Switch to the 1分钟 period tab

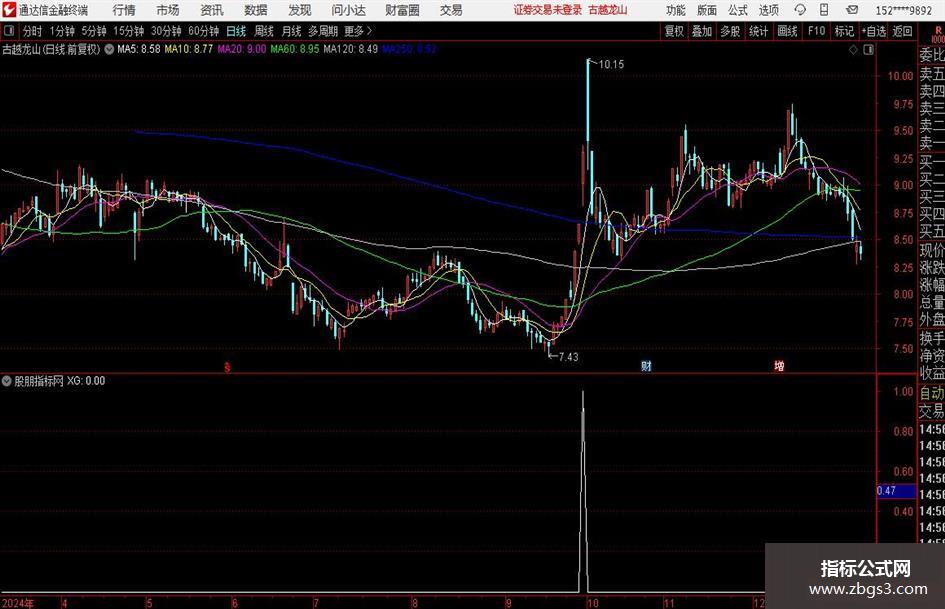tap(61, 31)
